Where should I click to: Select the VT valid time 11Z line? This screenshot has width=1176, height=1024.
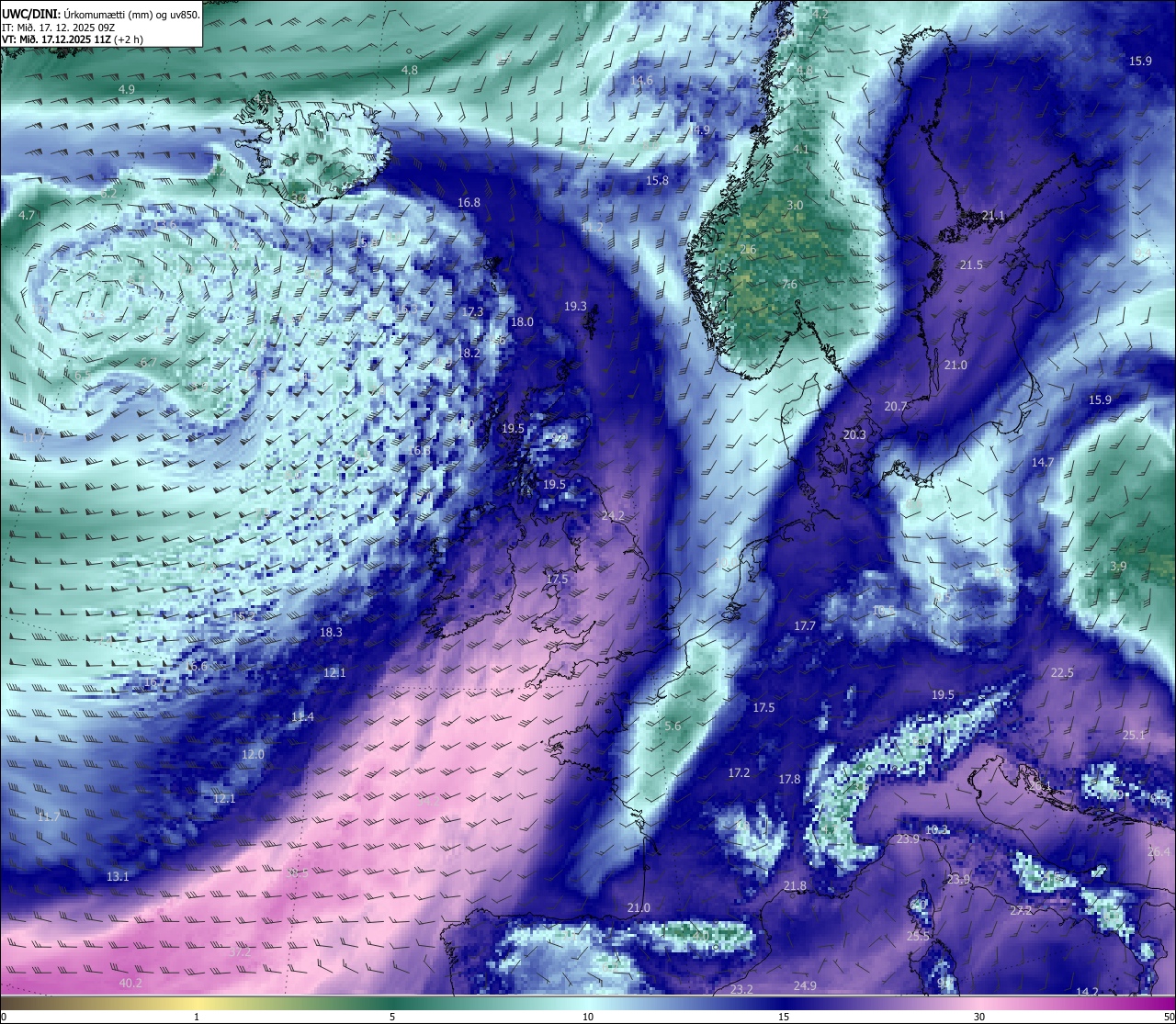click(73, 39)
